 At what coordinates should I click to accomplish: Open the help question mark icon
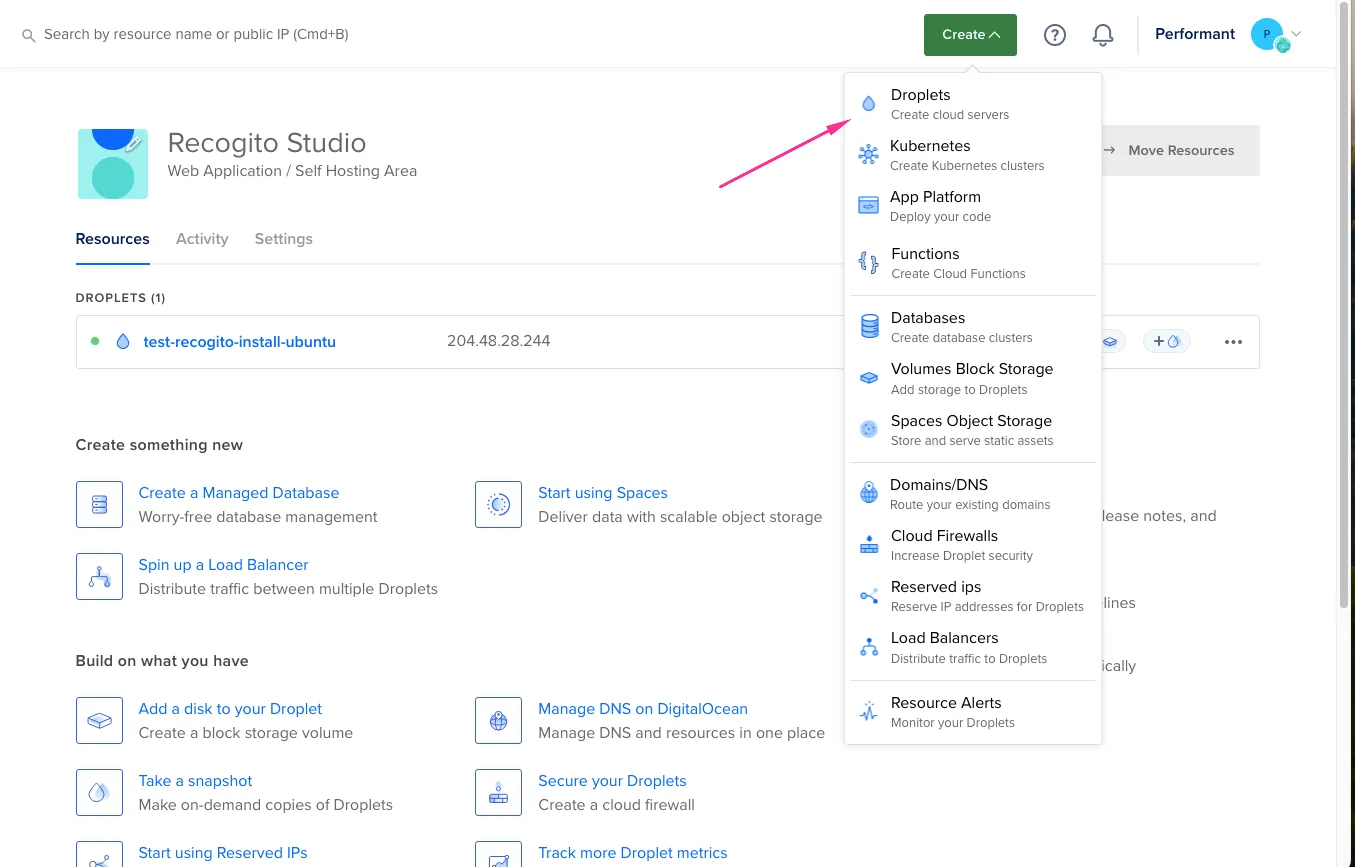coord(1054,35)
